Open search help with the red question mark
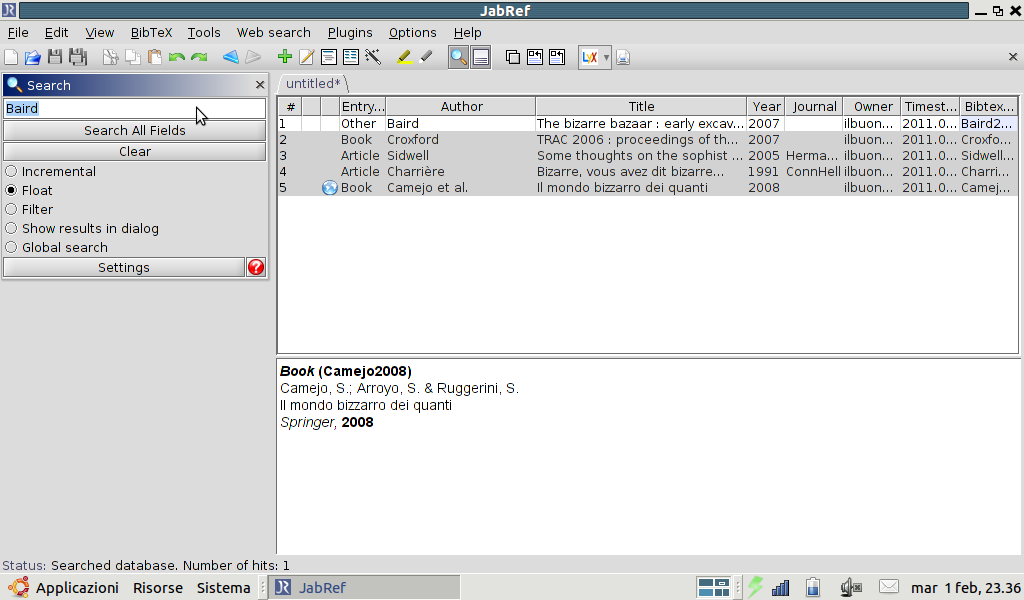 coord(256,267)
